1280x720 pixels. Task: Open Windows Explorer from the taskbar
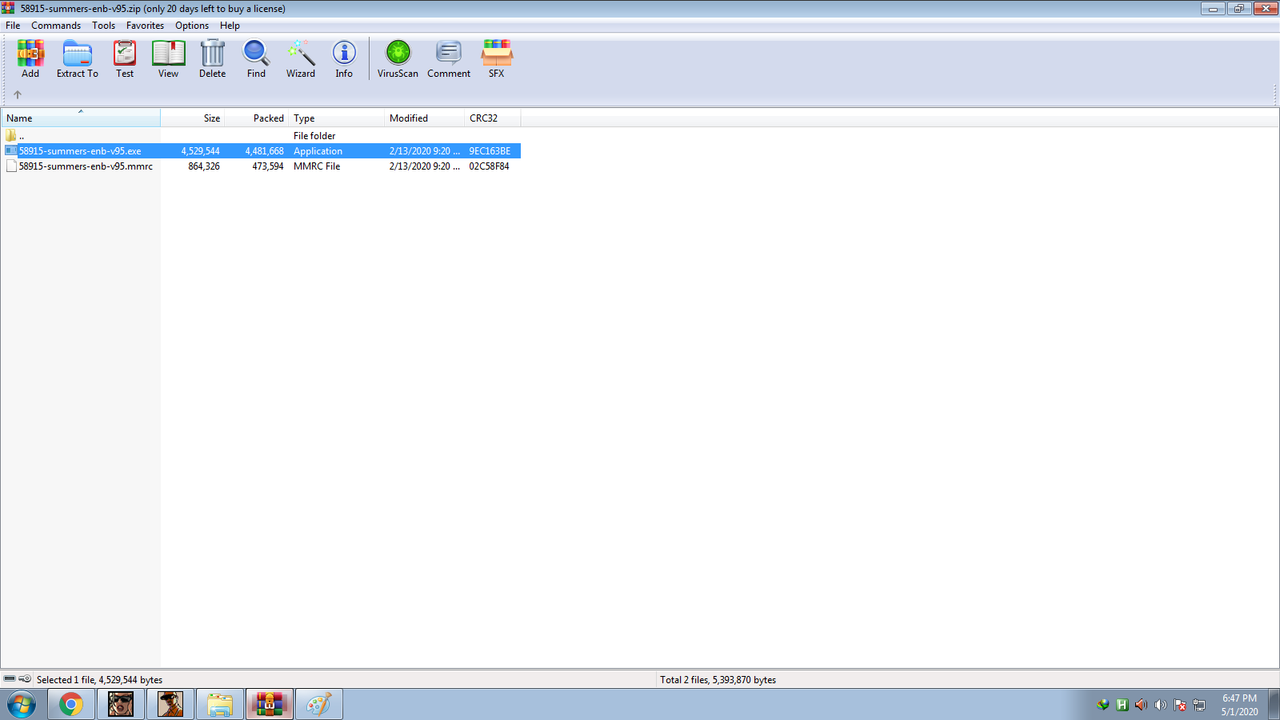(220, 704)
